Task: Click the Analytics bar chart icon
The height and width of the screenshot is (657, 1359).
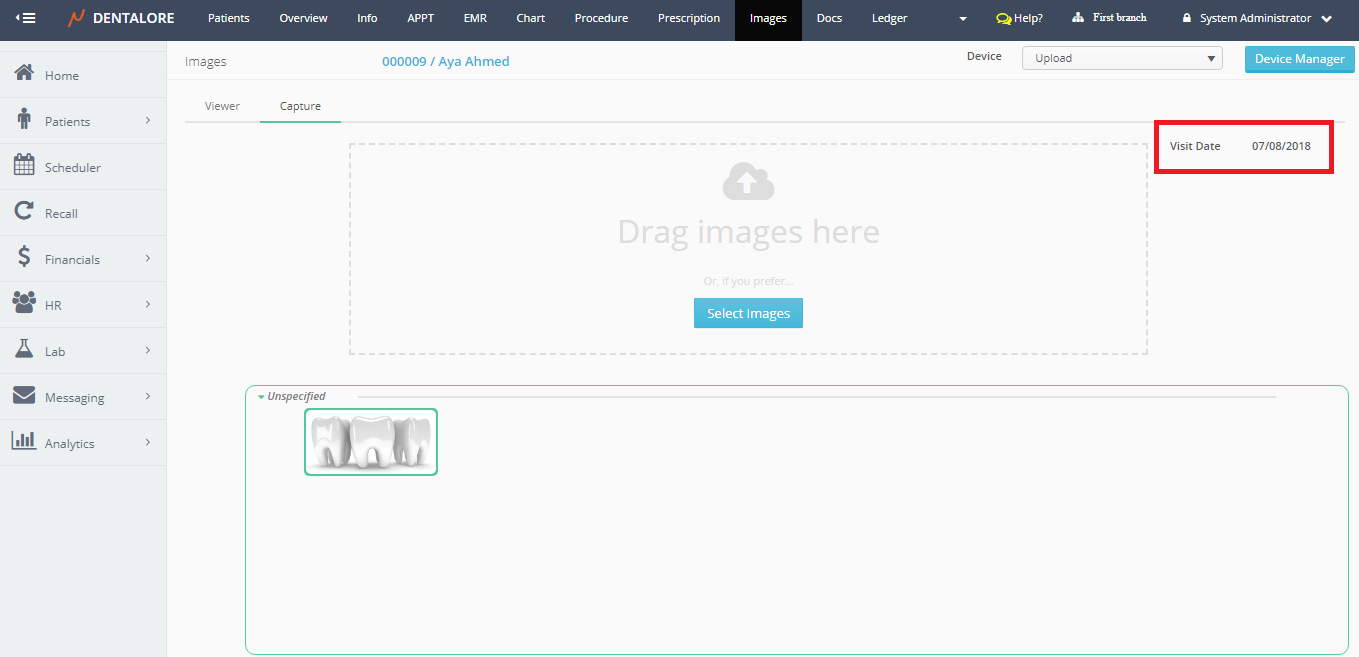Action: pos(24,443)
